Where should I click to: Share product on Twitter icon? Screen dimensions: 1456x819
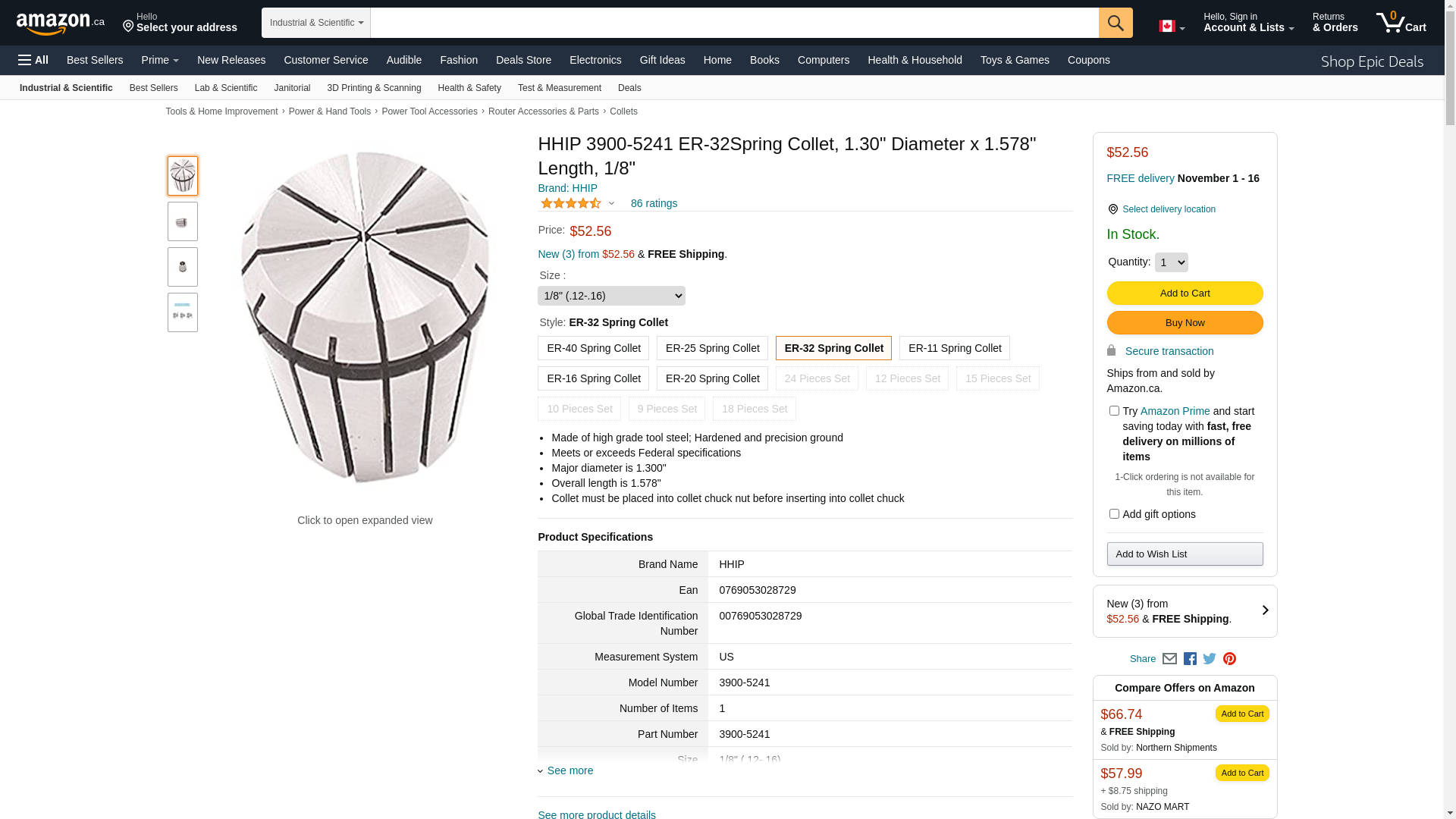click(1210, 659)
